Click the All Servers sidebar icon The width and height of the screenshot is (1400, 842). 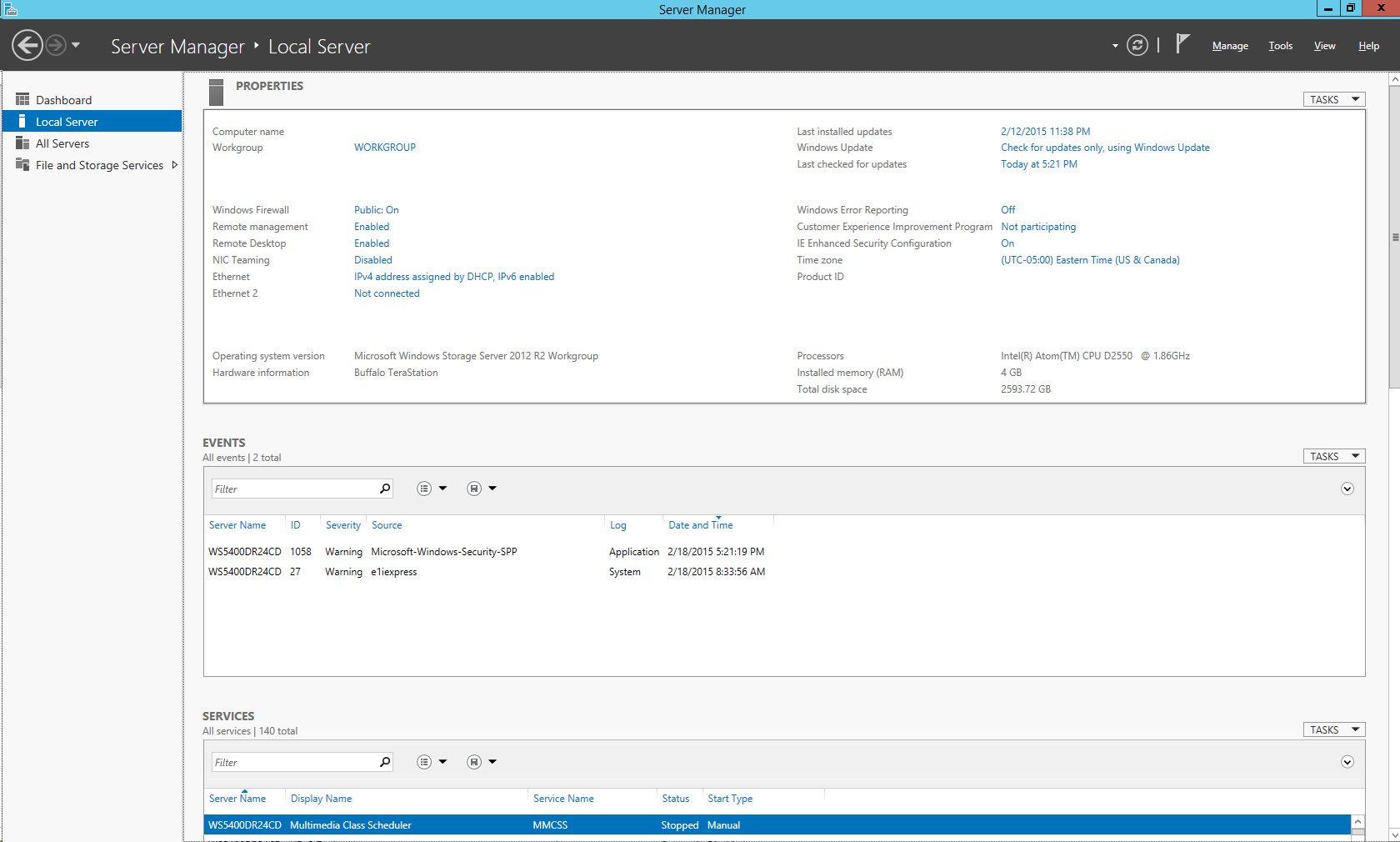coord(22,143)
